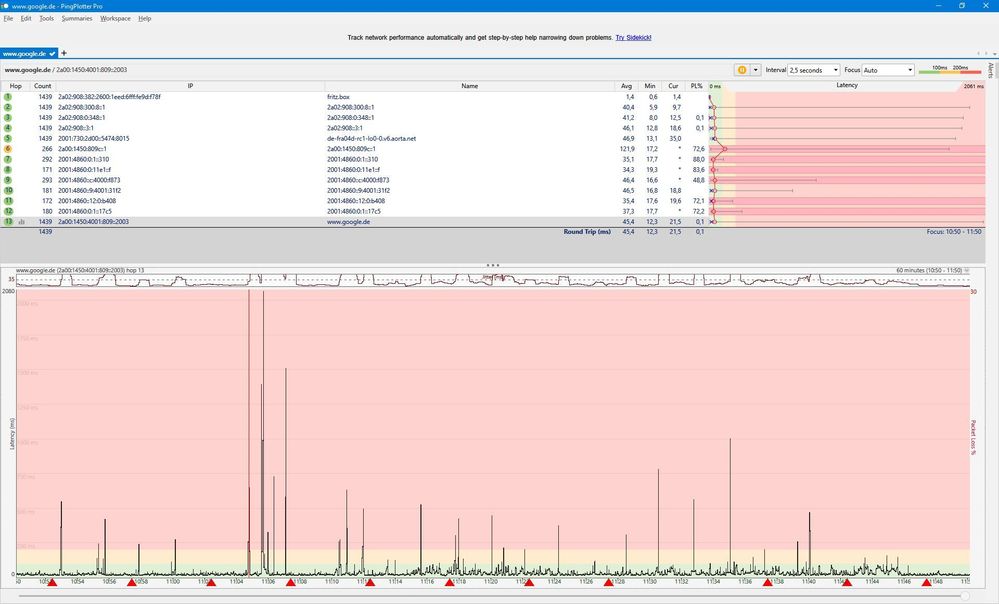
Task: Click the Min column header
Action: [x=650, y=86]
